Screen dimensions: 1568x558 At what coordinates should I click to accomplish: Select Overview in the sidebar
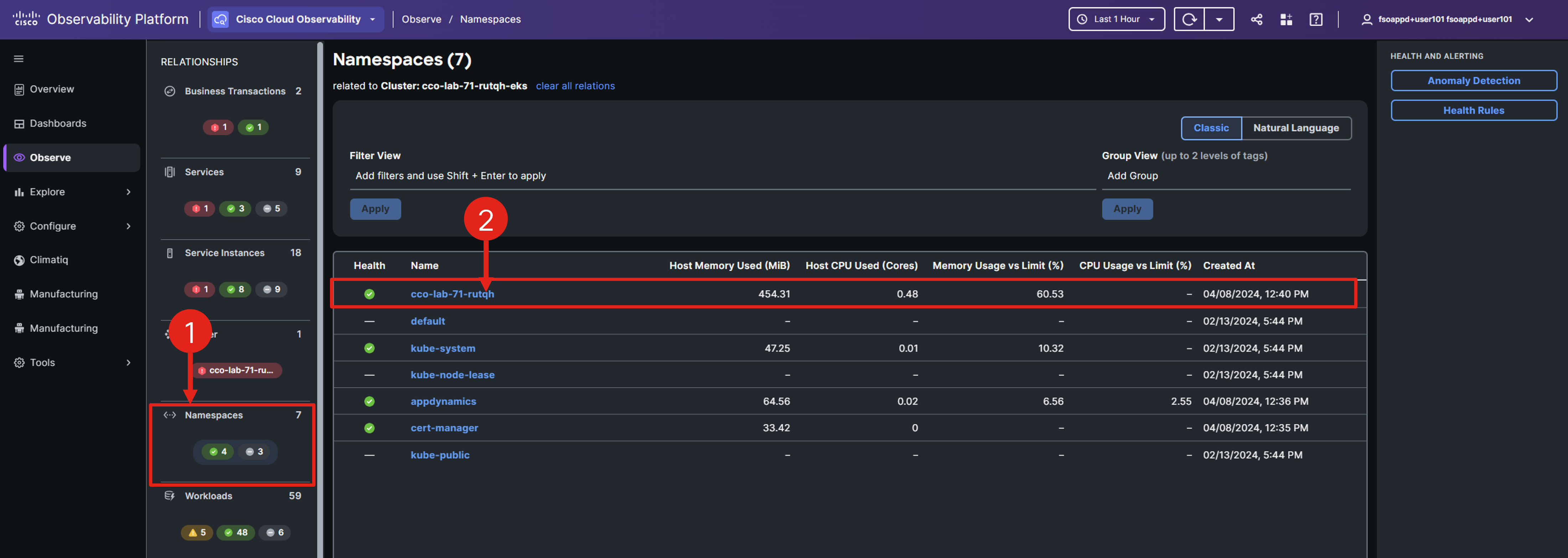(x=52, y=89)
